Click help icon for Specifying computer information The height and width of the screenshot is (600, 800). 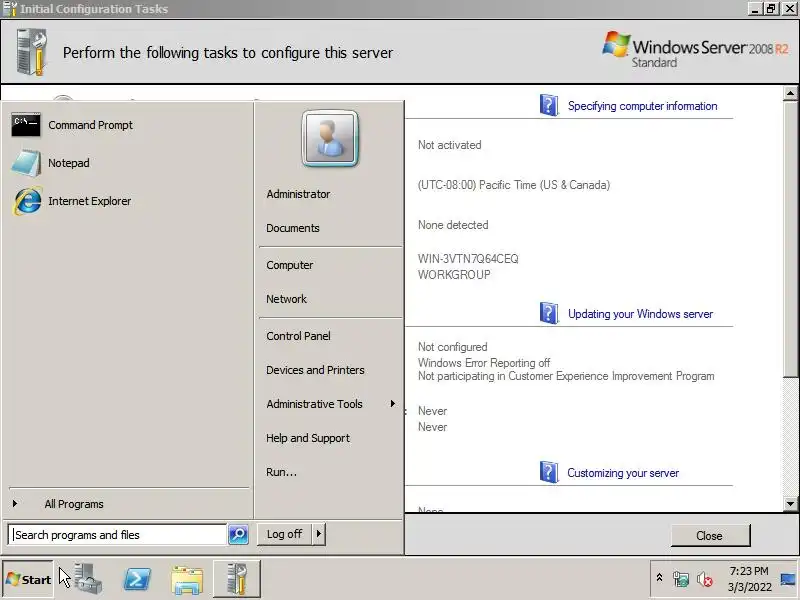tap(548, 105)
